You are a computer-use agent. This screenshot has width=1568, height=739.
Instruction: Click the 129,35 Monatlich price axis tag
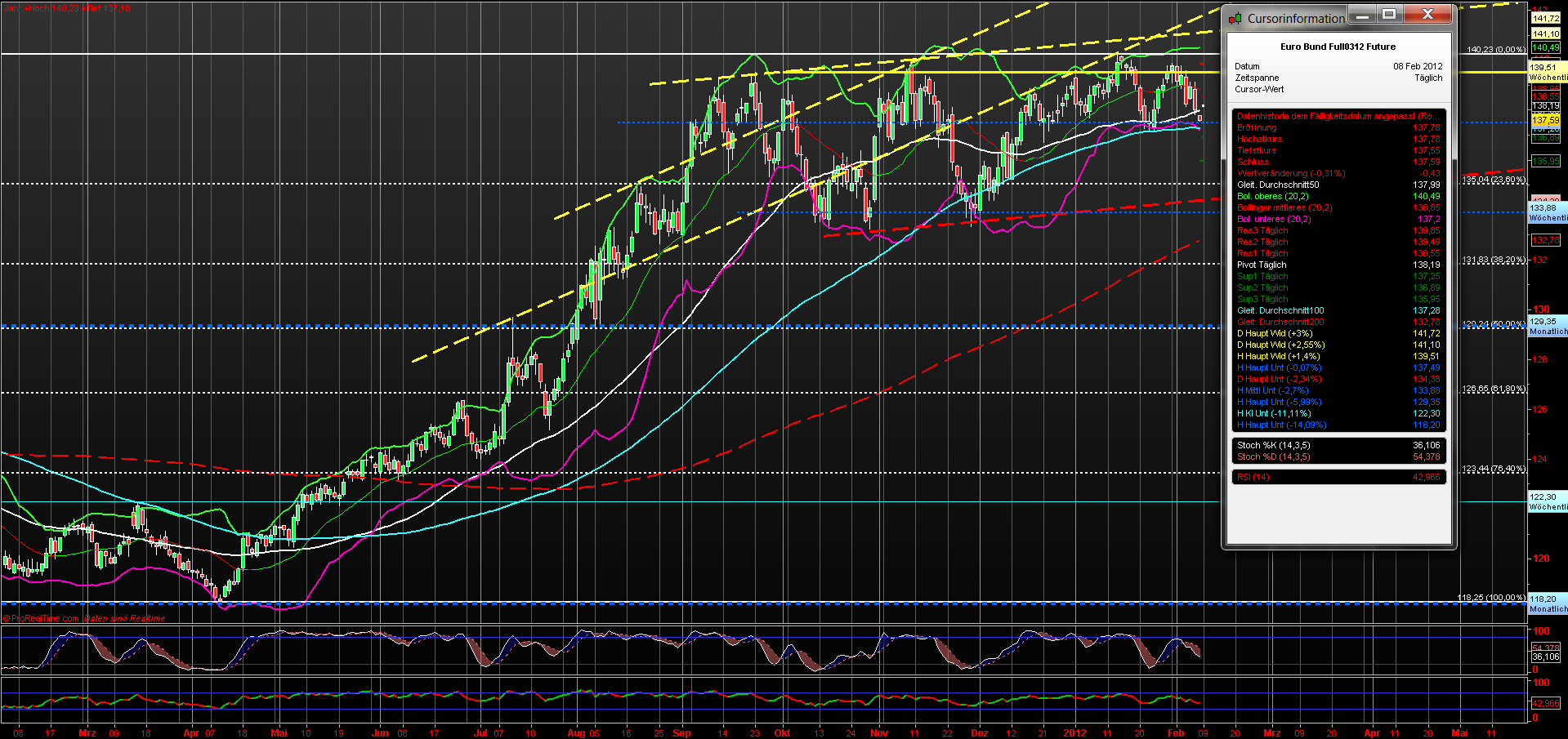pos(1548,327)
